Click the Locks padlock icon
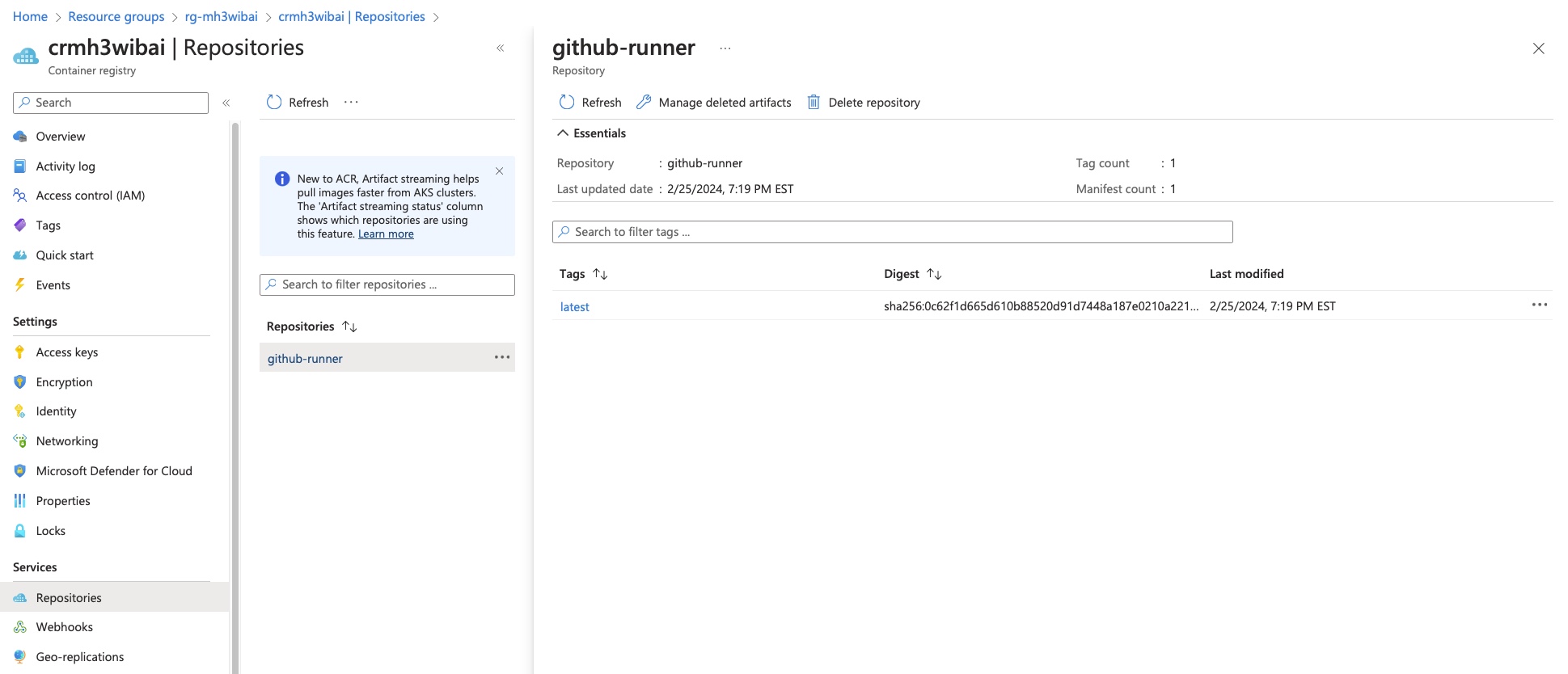 20,531
